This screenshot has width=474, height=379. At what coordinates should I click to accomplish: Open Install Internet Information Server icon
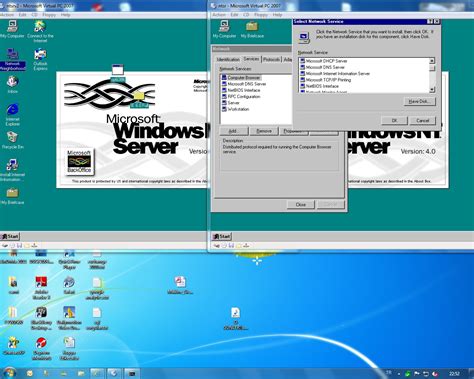click(x=12, y=170)
